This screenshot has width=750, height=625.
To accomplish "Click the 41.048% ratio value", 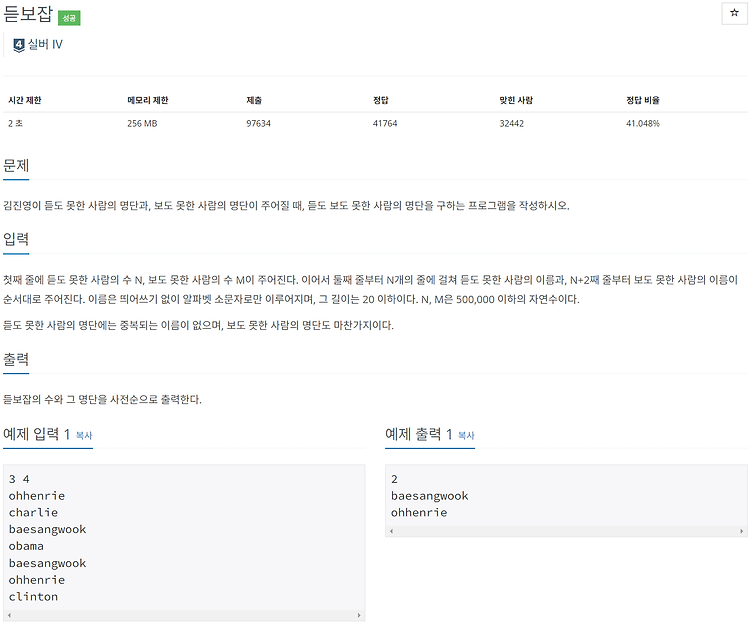I will tap(643, 123).
